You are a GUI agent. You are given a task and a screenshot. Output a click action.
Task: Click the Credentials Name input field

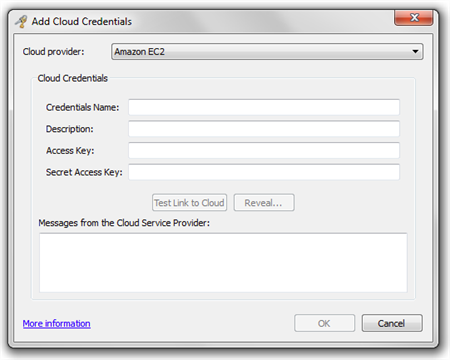point(264,107)
